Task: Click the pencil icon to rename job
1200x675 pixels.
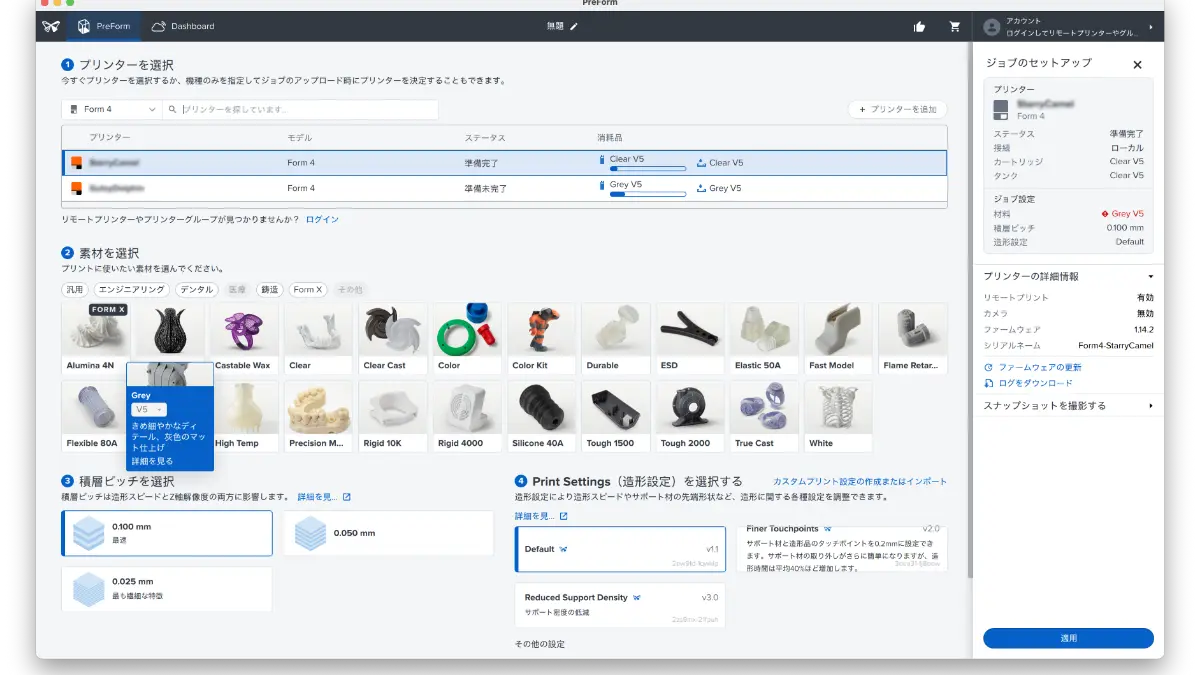Action: (574, 26)
